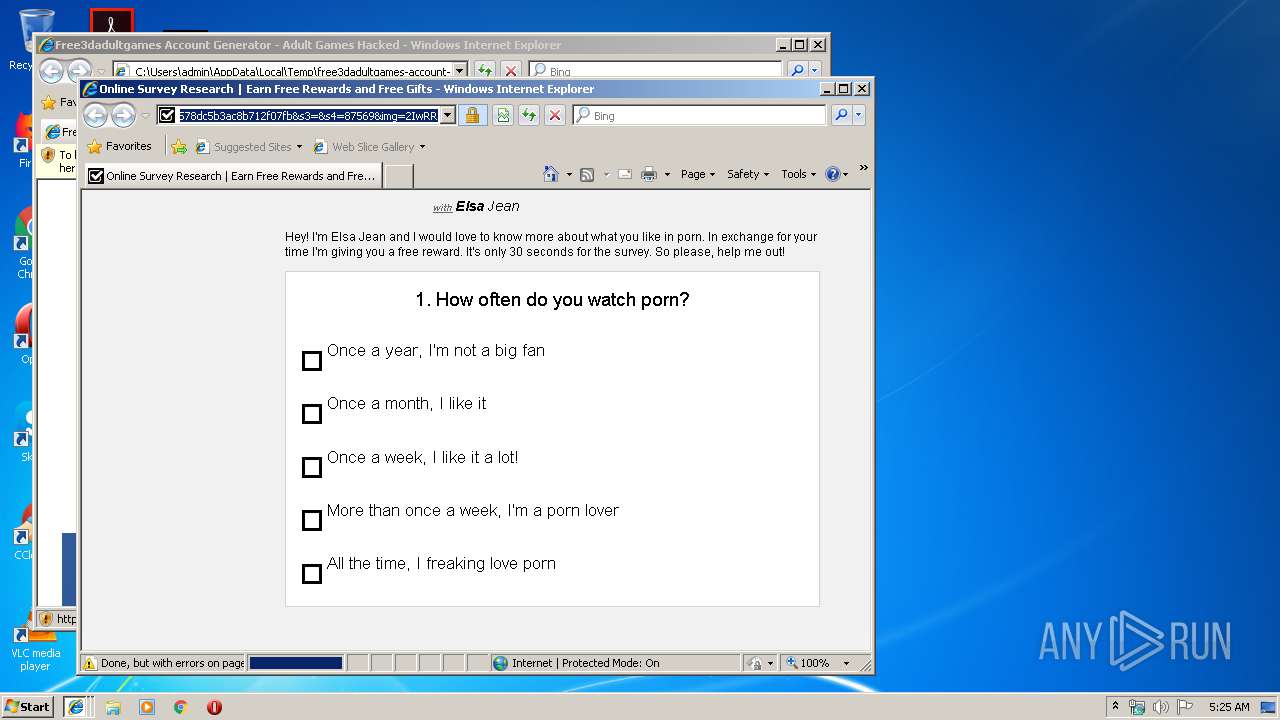Expand the address bar URL dropdown
This screenshot has width=1280, height=720.
[448, 115]
